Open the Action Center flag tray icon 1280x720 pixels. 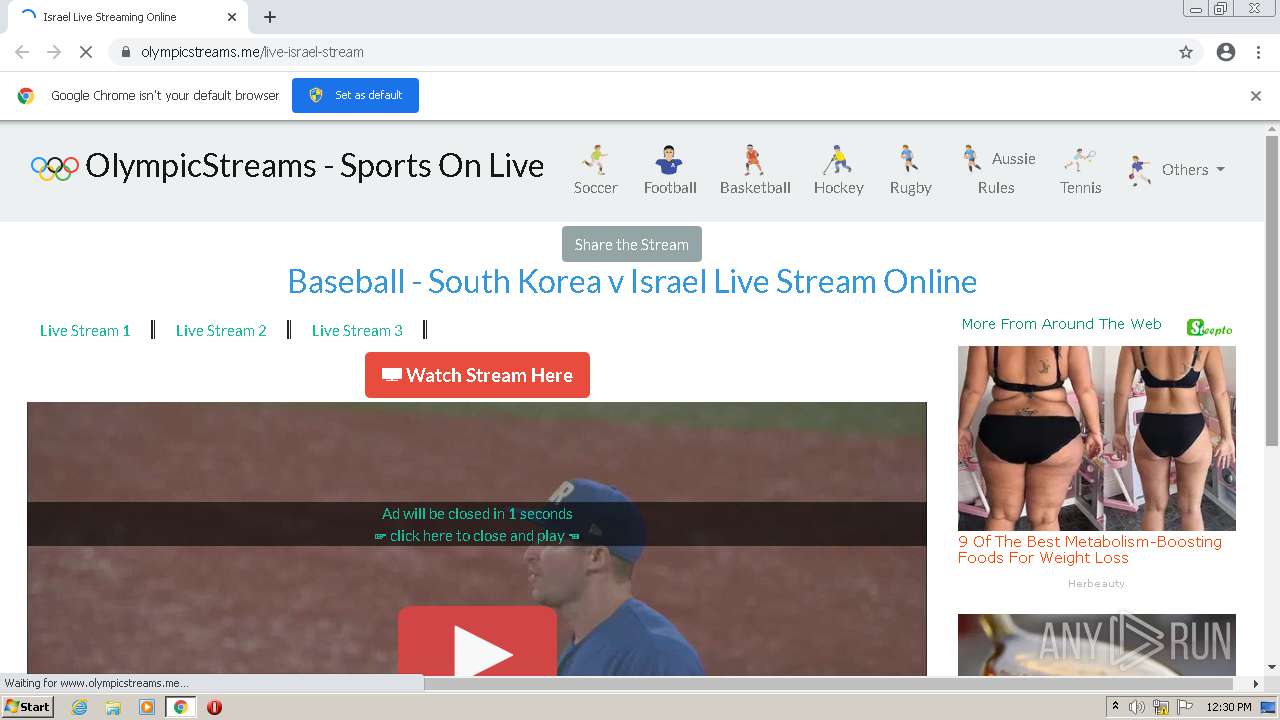tap(1185, 707)
